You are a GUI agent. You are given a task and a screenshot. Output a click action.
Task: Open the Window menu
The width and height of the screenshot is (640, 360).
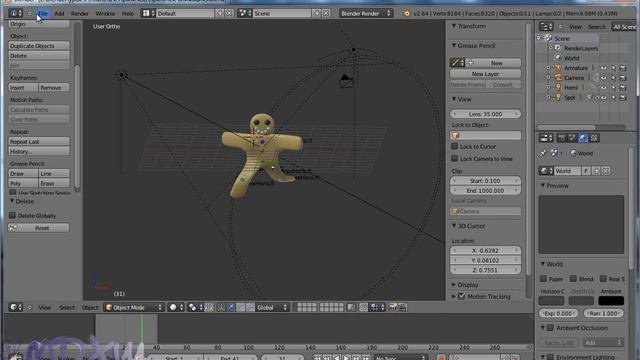[105, 13]
